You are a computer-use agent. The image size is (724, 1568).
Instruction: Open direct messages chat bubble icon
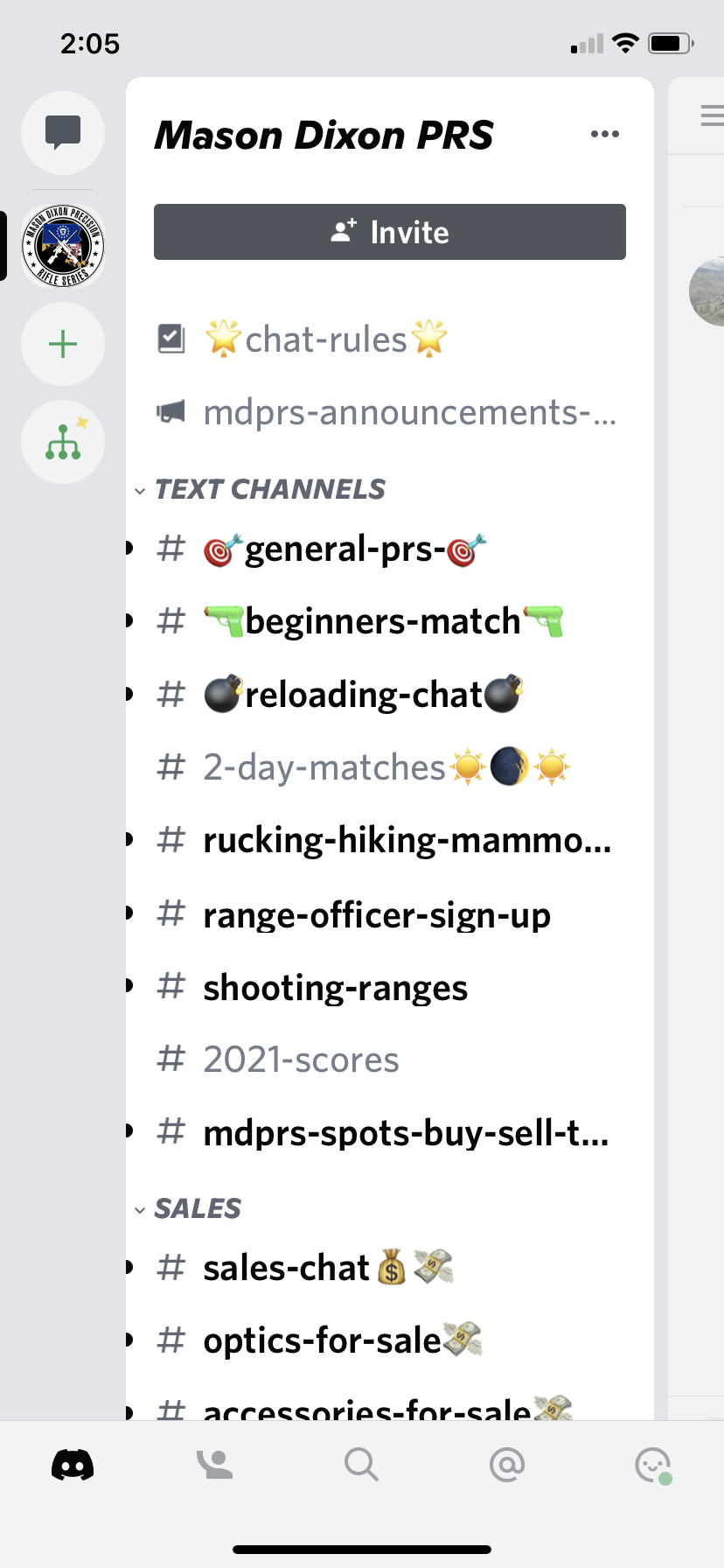(63, 133)
